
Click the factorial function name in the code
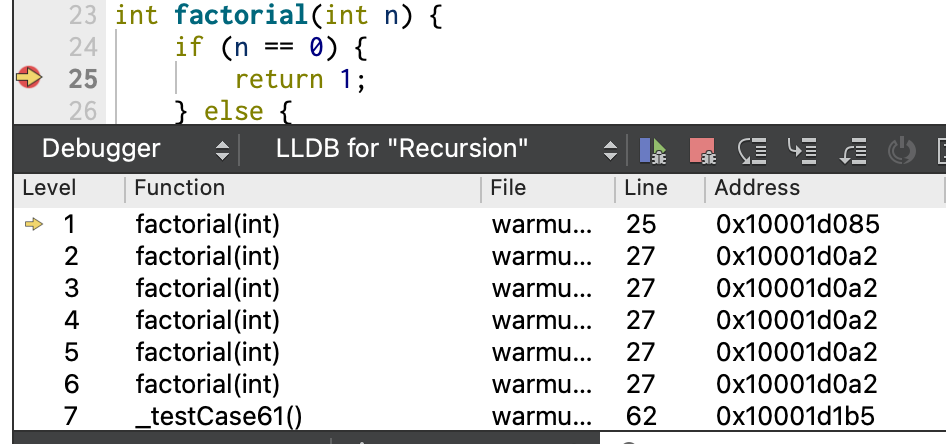click(242, 16)
